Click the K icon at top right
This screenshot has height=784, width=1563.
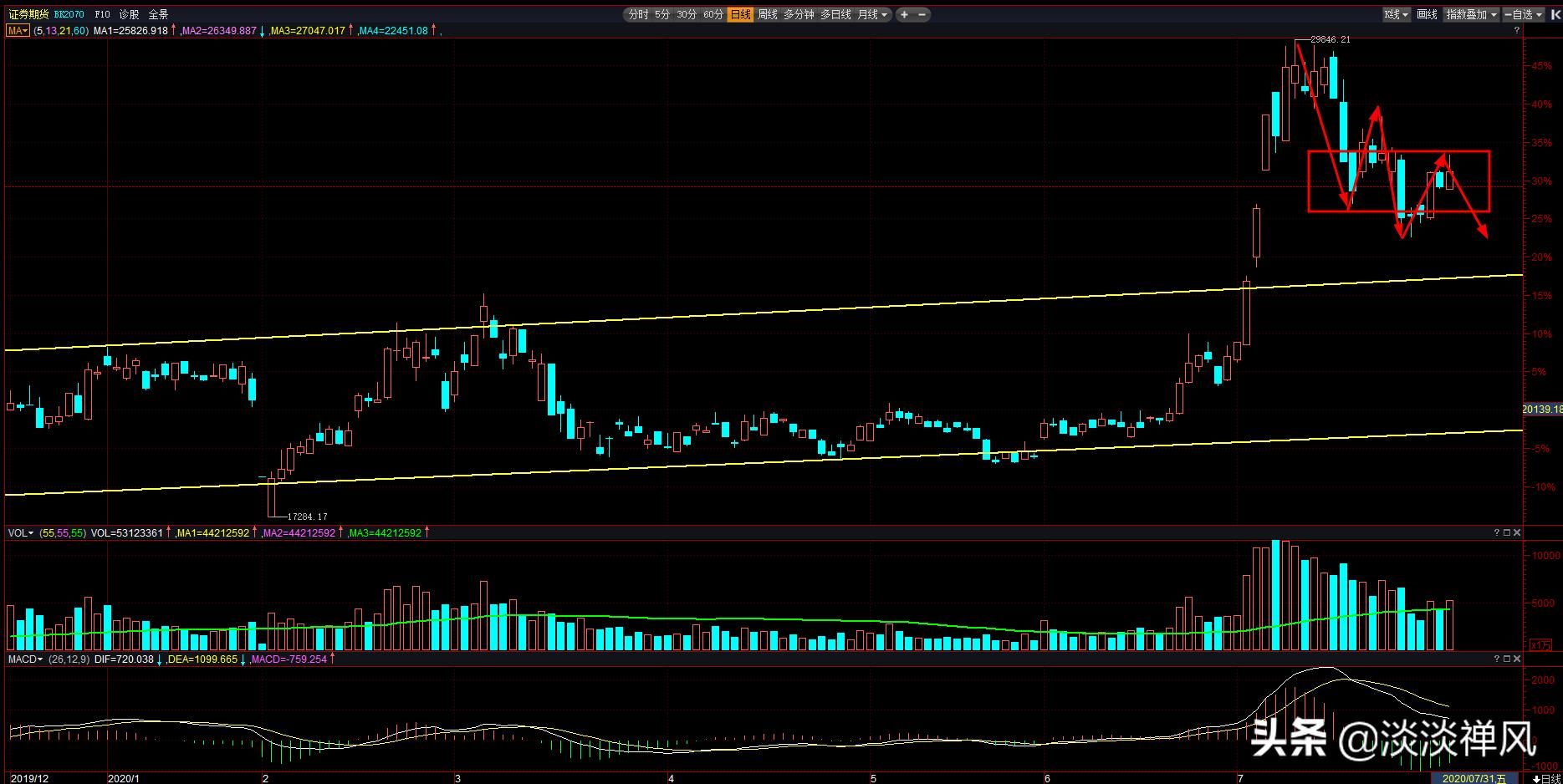pos(1556,14)
